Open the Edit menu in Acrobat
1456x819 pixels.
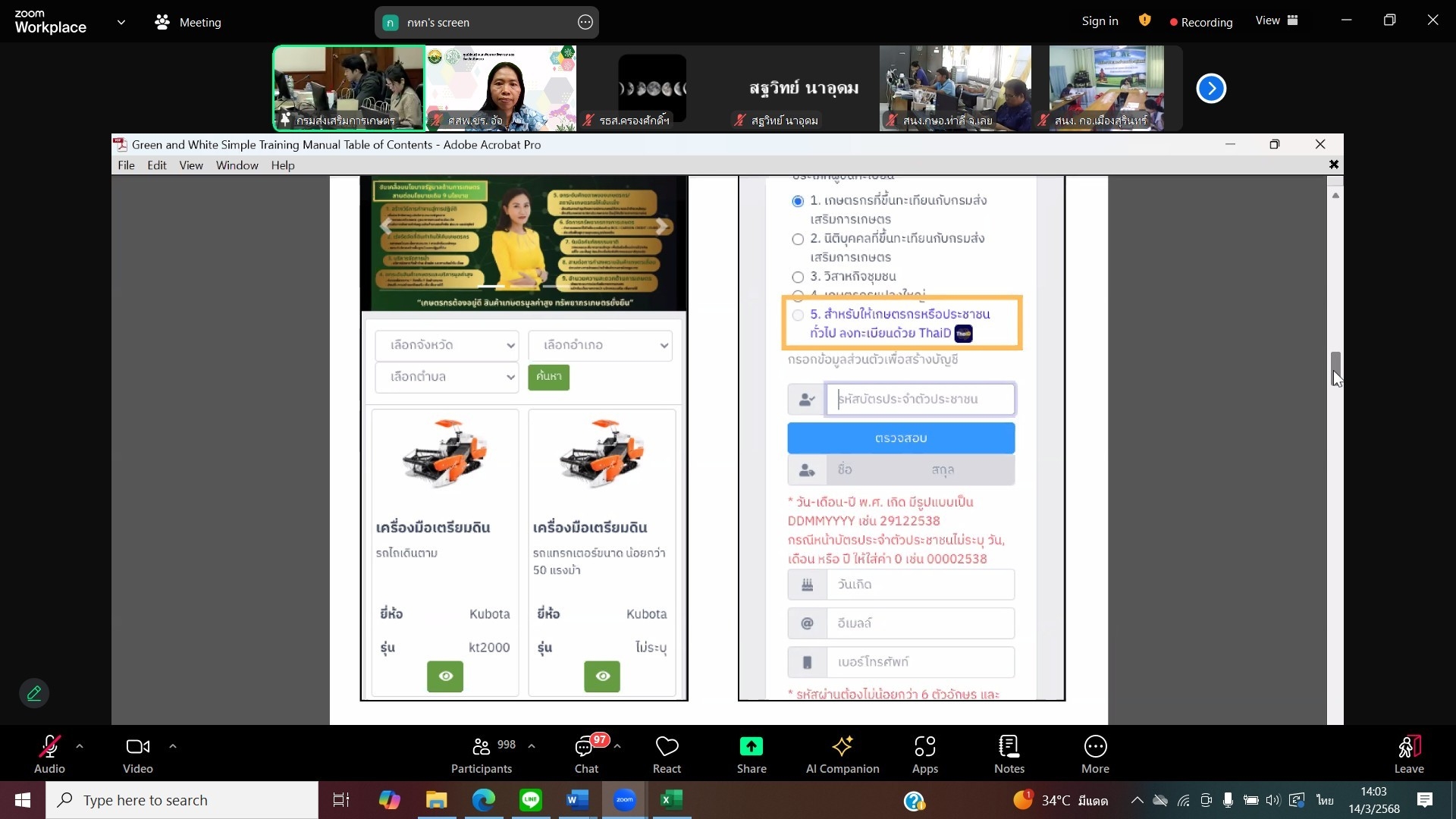[156, 165]
